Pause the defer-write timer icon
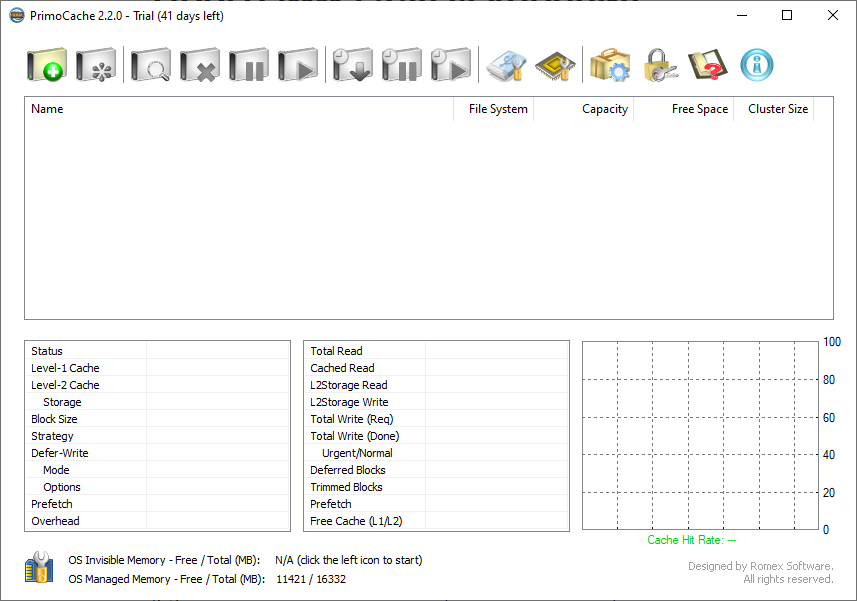 coord(402,65)
